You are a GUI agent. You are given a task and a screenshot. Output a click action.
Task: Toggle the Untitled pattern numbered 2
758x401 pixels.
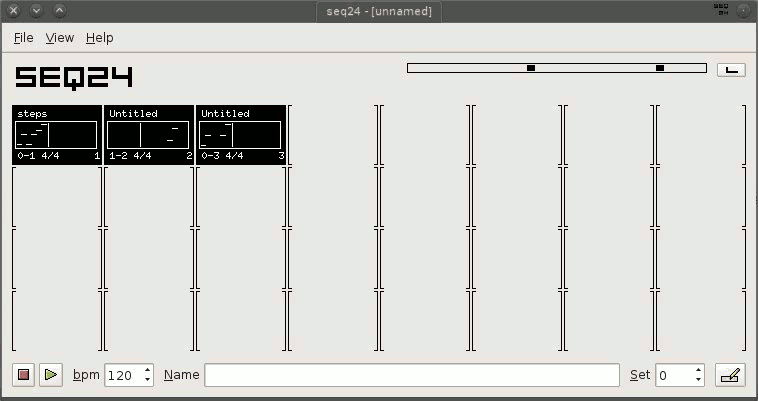coord(149,134)
